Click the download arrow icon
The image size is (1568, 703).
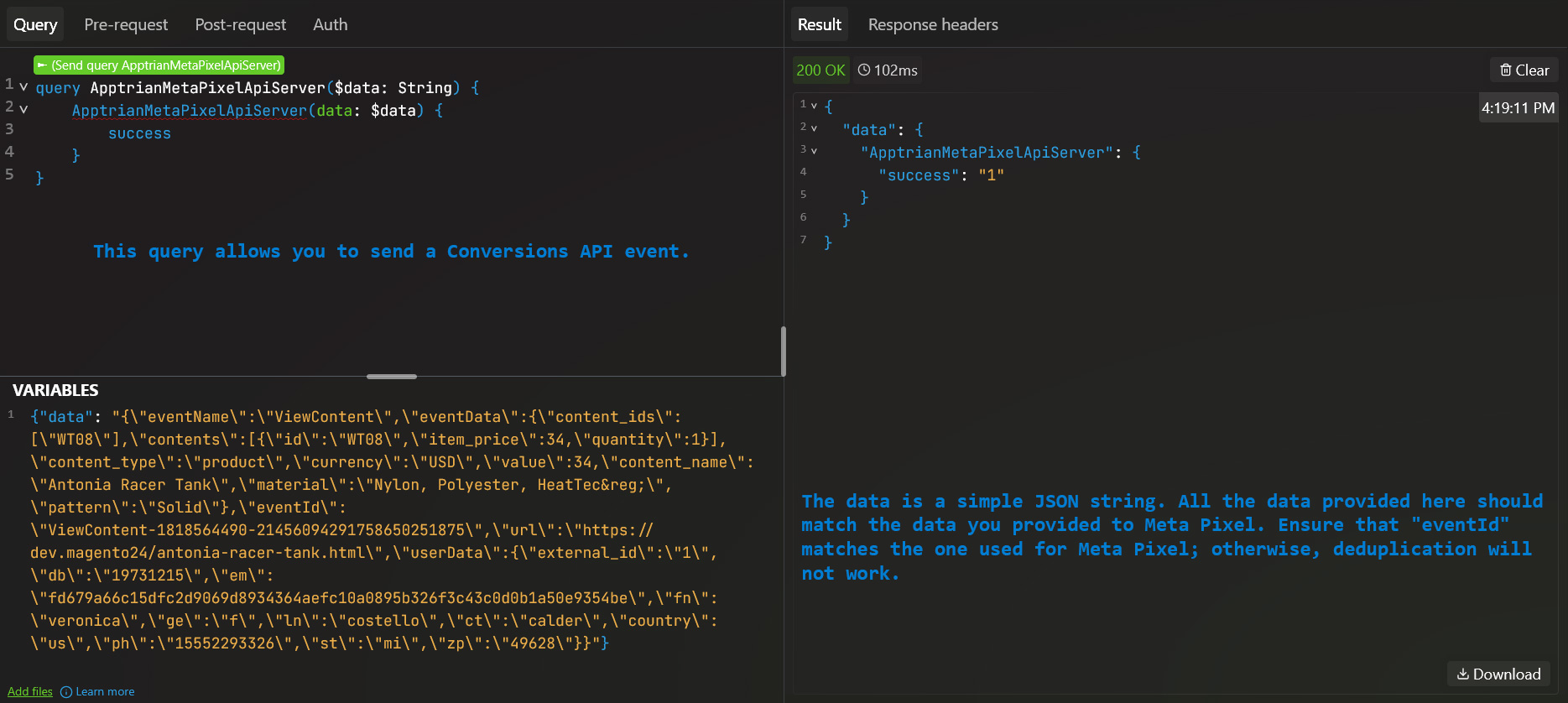(1463, 674)
